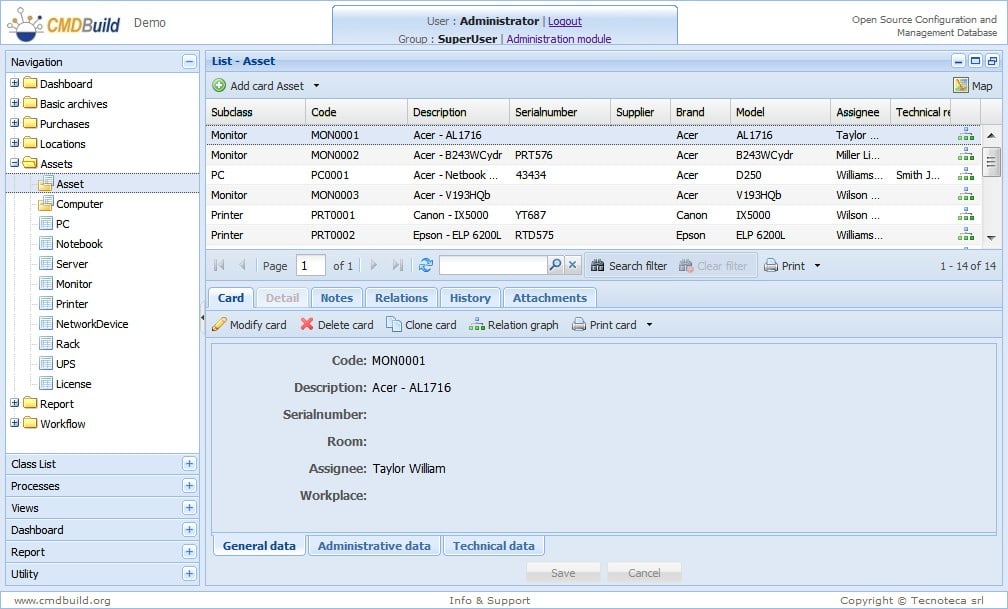Click the Clone card button
Viewport: 1008px width, 609px height.
click(421, 325)
